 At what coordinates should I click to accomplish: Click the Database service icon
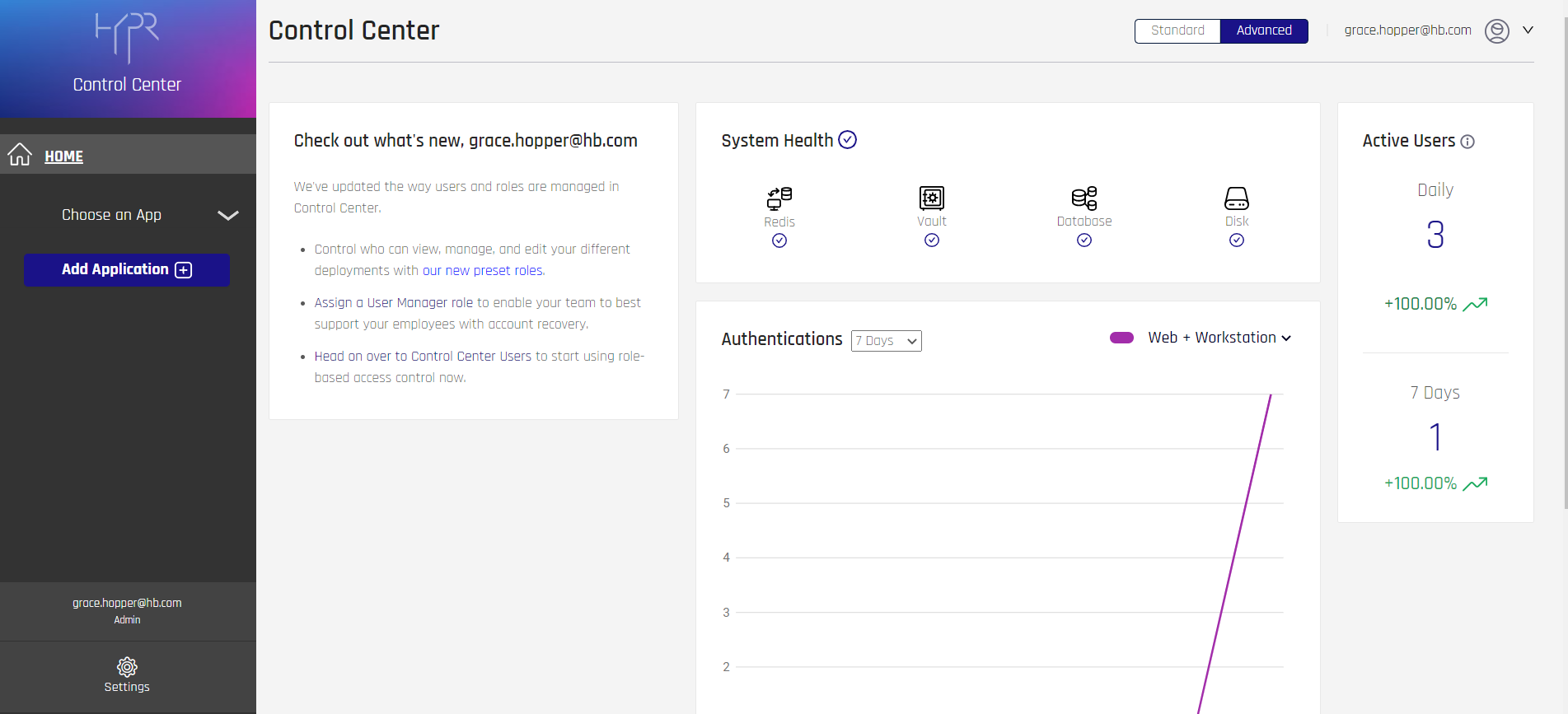(x=1084, y=198)
